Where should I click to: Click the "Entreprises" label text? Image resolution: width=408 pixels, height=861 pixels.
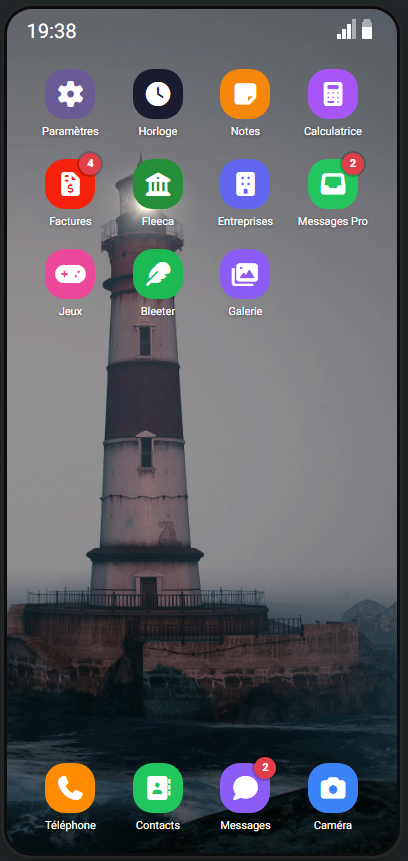[245, 222]
